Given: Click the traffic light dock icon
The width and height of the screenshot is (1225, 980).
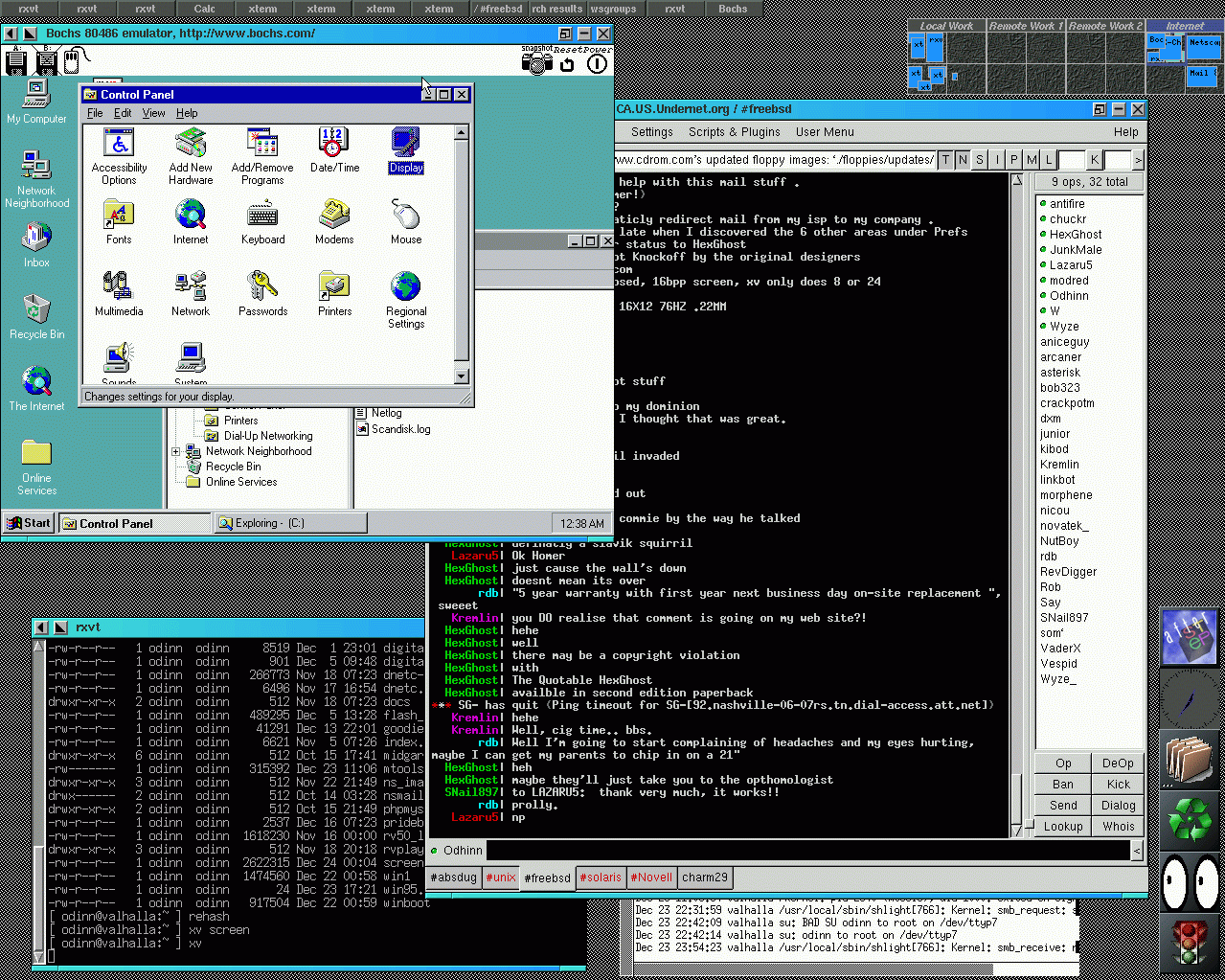Looking at the screenshot, I should (x=1191, y=943).
